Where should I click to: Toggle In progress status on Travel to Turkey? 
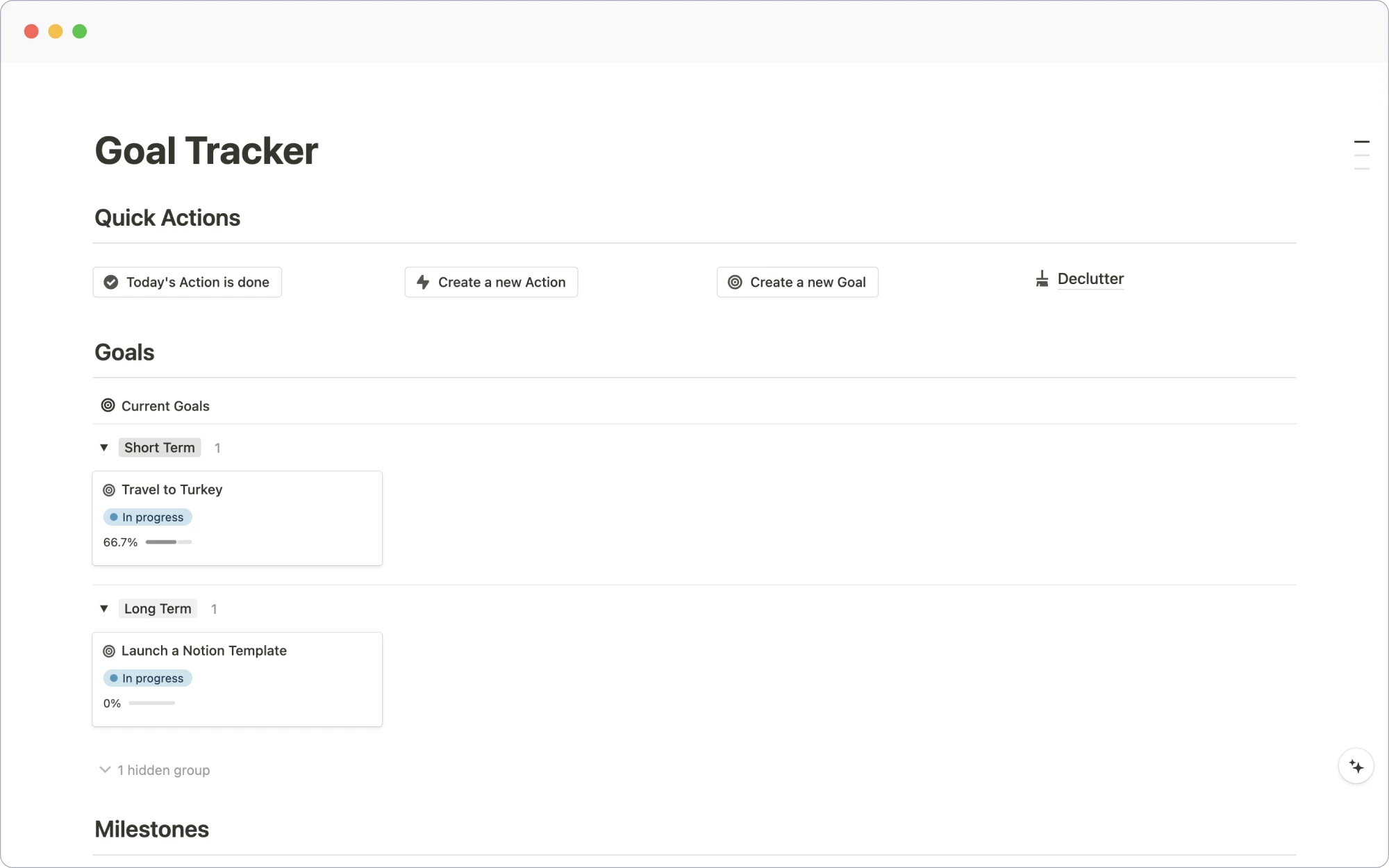tap(147, 517)
